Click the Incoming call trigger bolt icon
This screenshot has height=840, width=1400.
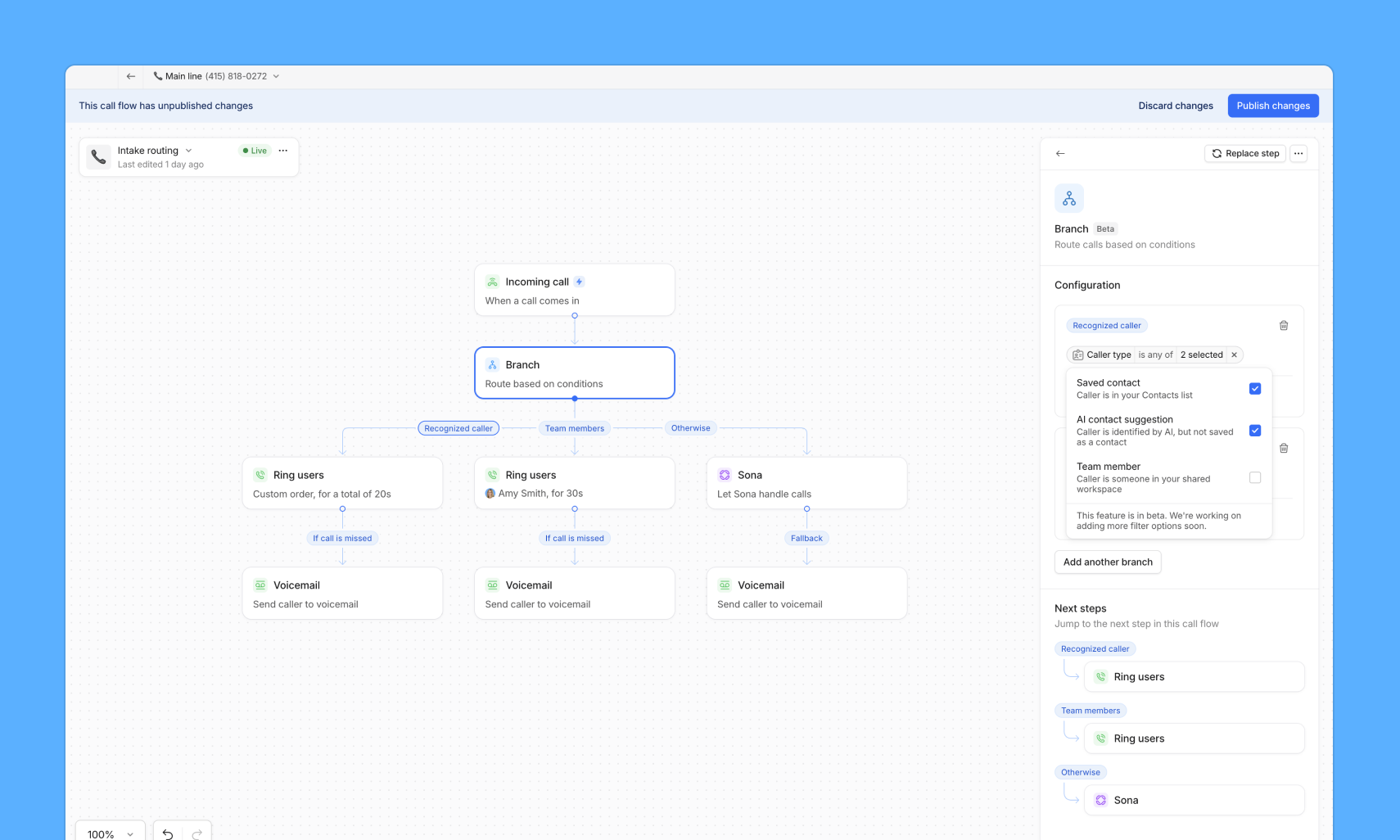(579, 282)
